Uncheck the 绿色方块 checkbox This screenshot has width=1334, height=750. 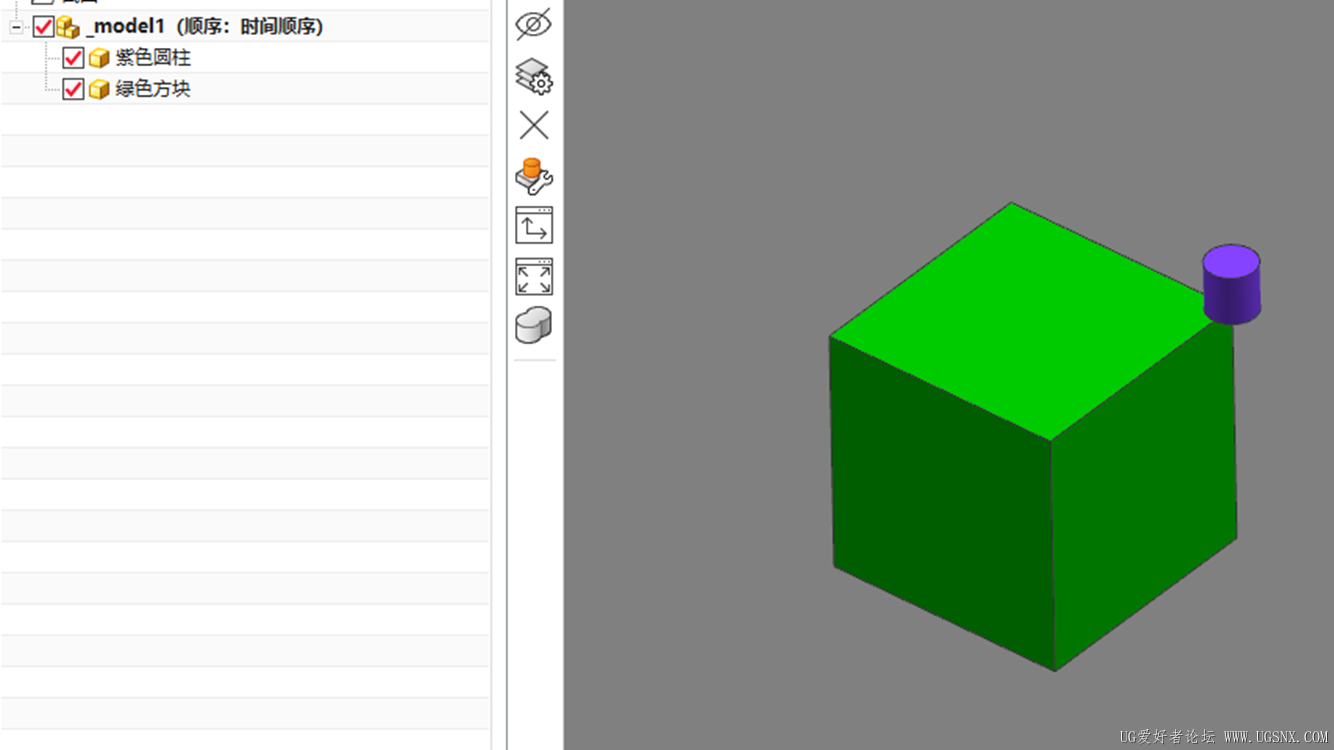pyautogui.click(x=73, y=89)
